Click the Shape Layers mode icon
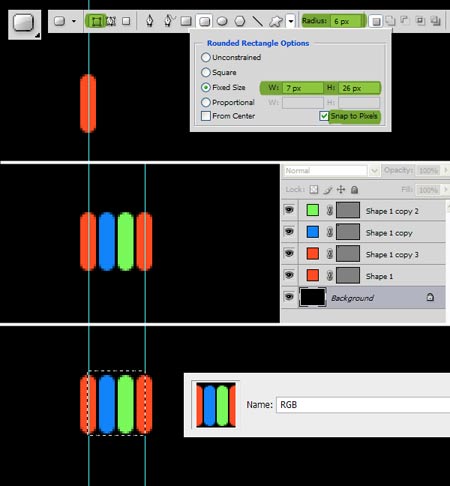 pyautogui.click(x=96, y=21)
